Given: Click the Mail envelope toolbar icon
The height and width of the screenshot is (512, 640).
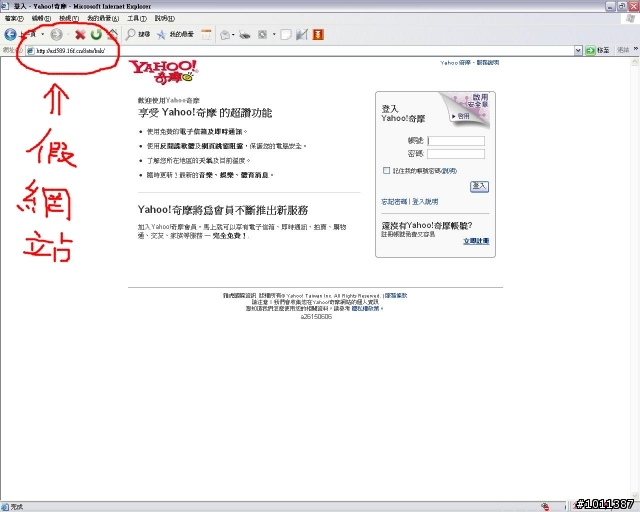Looking at the screenshot, I should click(225, 35).
